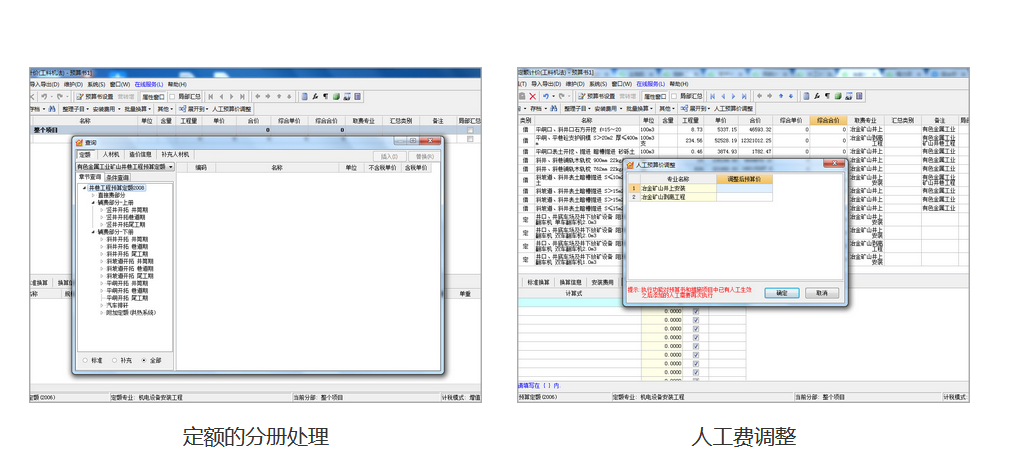Expand 附加定额(供热系统) tree node
Viewport: 1026px width, 466px height.
101,312
